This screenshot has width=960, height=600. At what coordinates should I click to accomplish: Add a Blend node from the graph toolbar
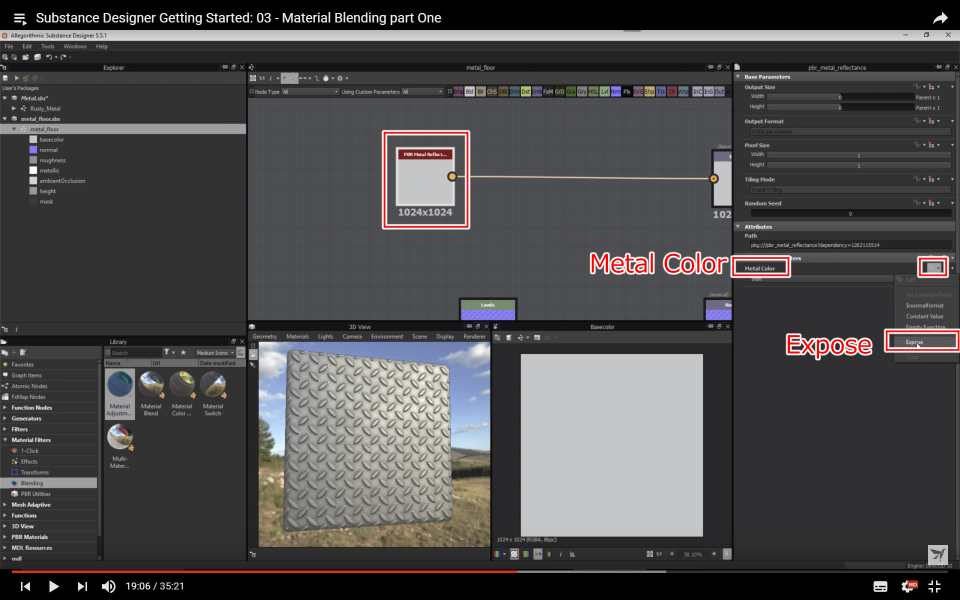470,91
